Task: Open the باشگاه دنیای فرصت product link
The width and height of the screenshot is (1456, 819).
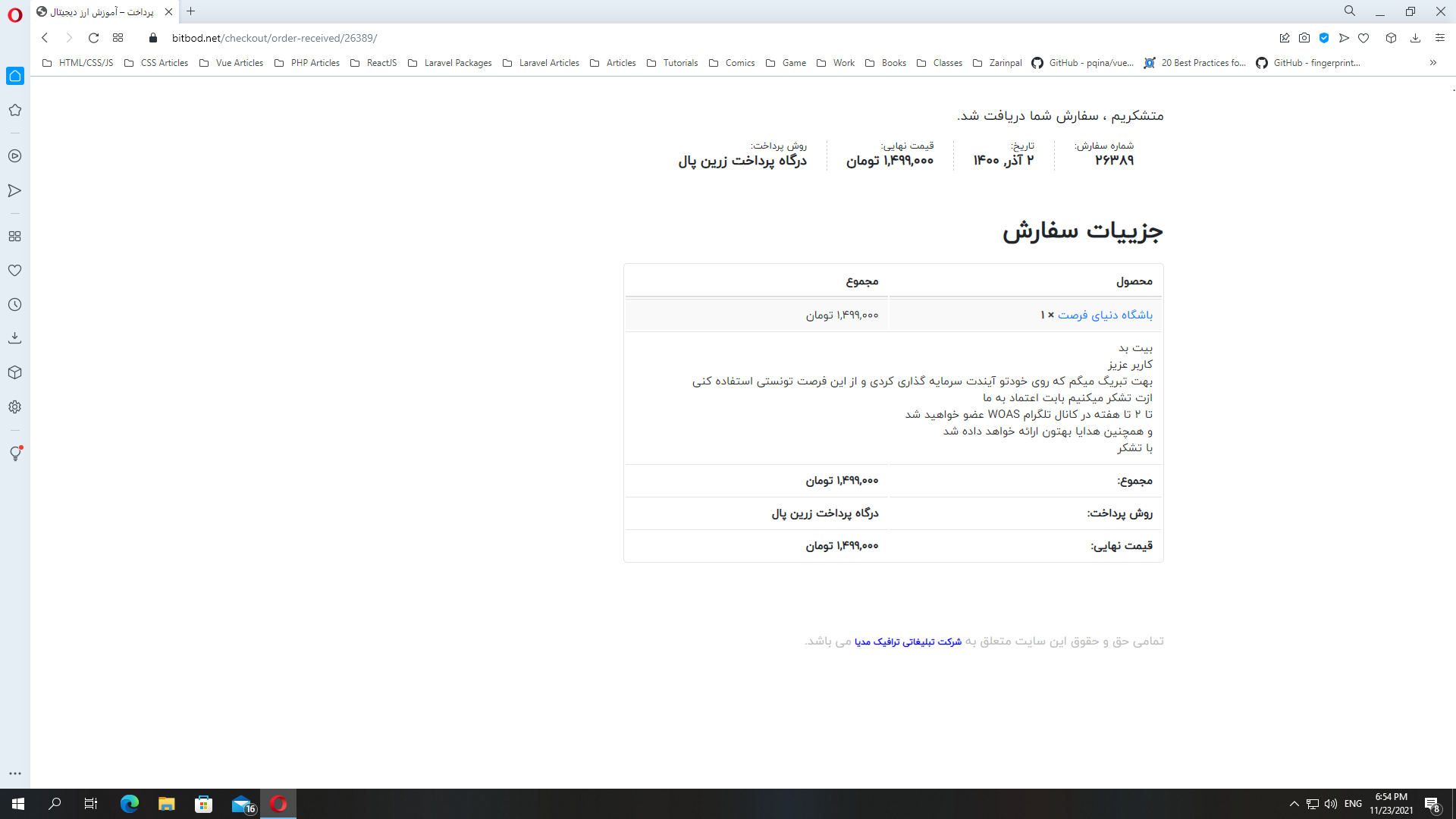Action: tap(1105, 315)
